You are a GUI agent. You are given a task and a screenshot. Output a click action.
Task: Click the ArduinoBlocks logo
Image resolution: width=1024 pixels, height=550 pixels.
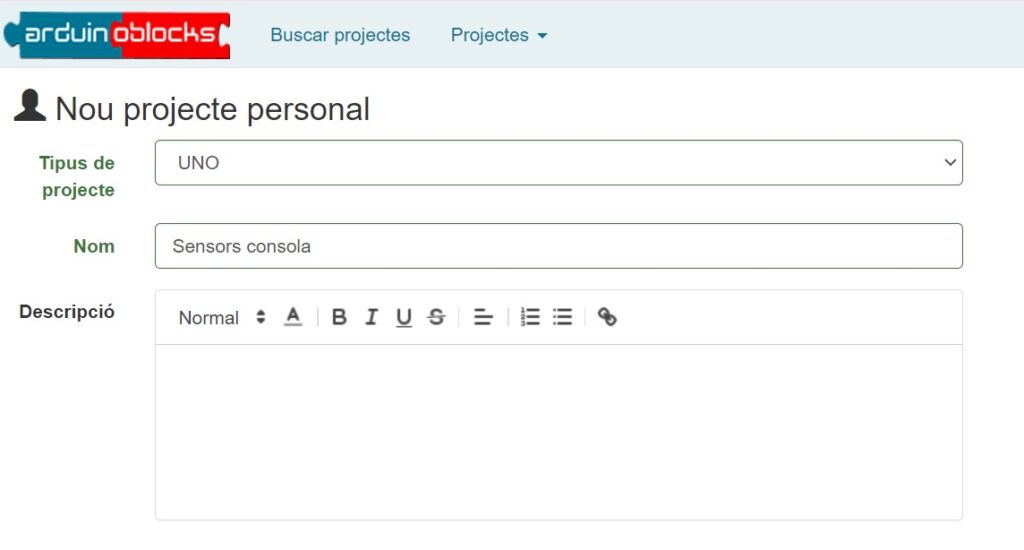117,35
